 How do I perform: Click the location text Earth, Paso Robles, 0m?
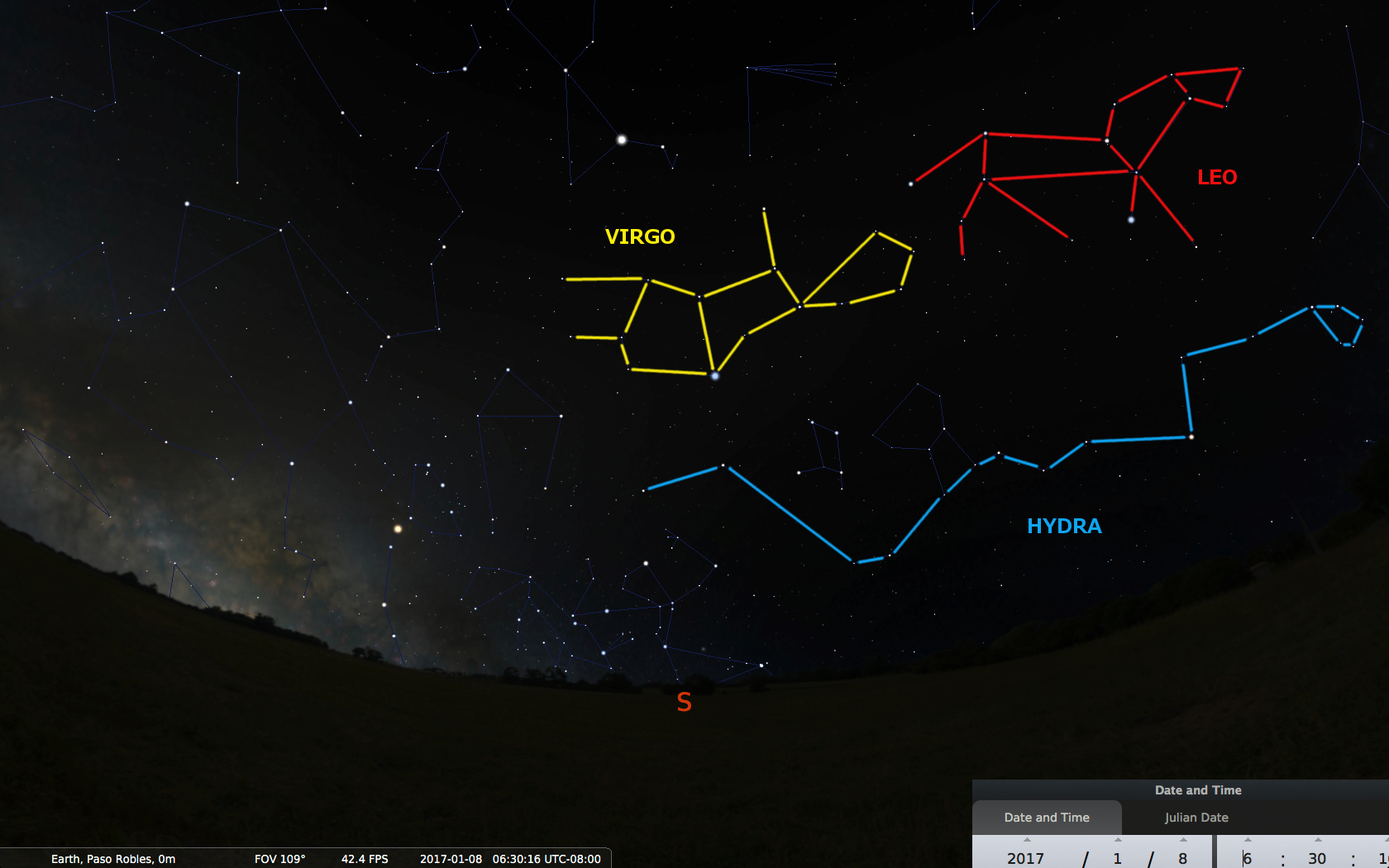[113, 859]
